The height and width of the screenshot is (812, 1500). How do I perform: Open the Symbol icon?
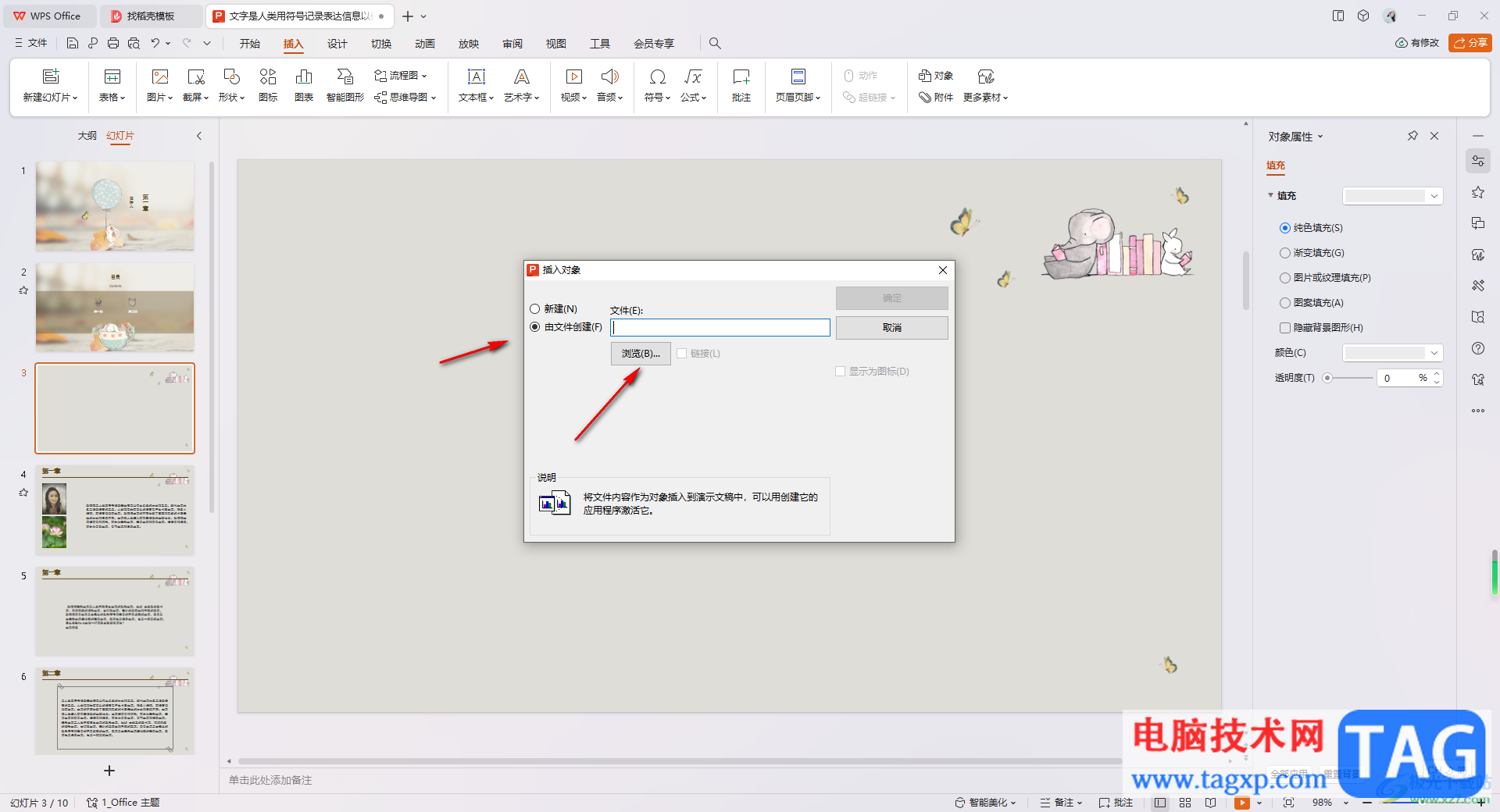[x=657, y=77]
